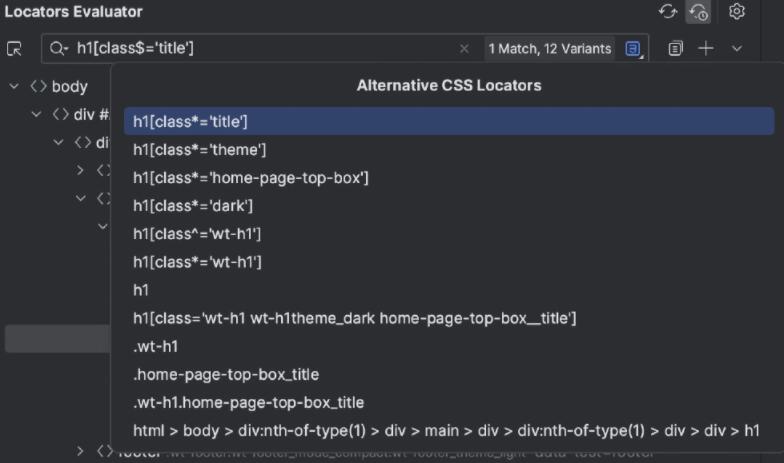This screenshot has width=784, height=463.
Task: Click the plus add locator icon
Action: (x=706, y=48)
